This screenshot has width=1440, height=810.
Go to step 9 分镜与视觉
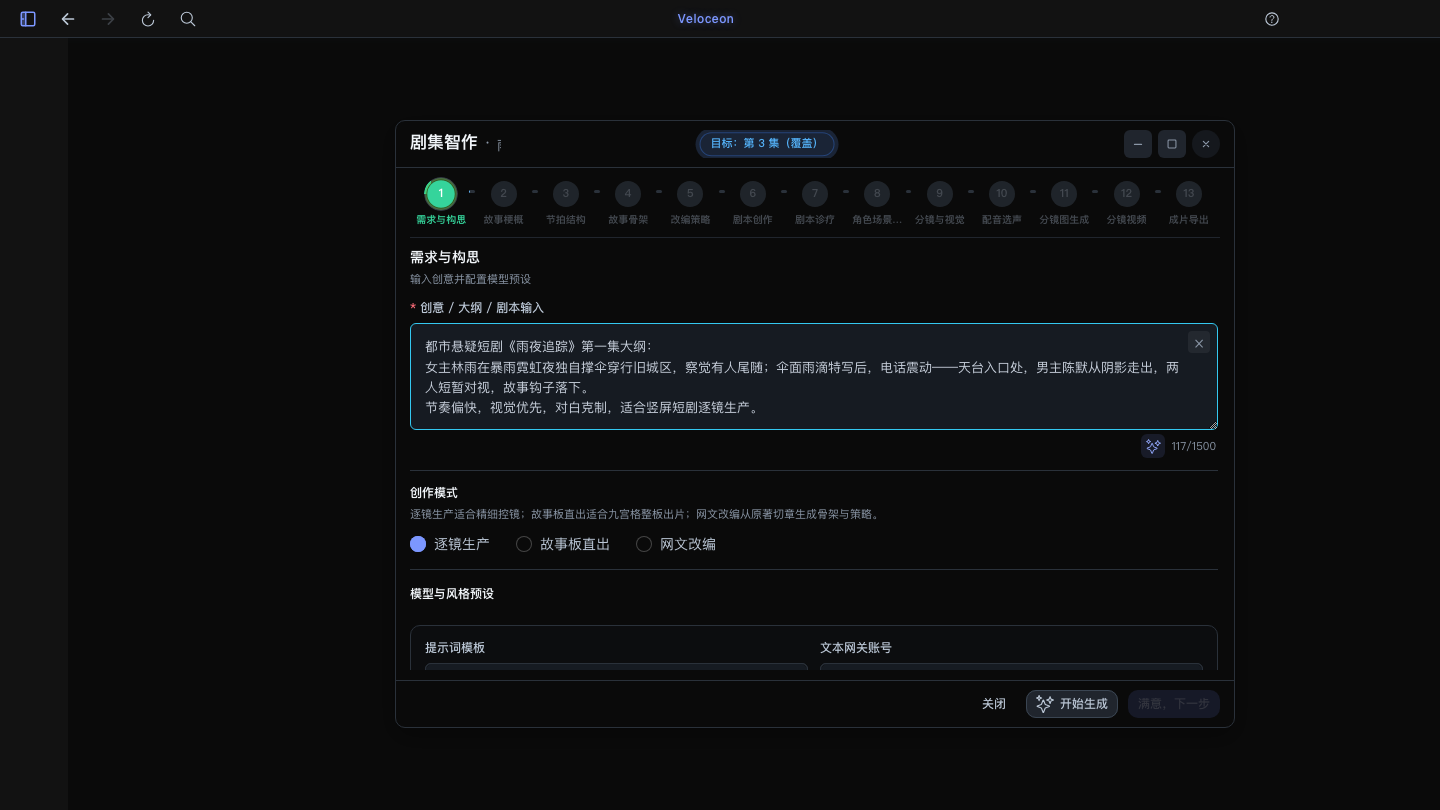[x=939, y=202]
